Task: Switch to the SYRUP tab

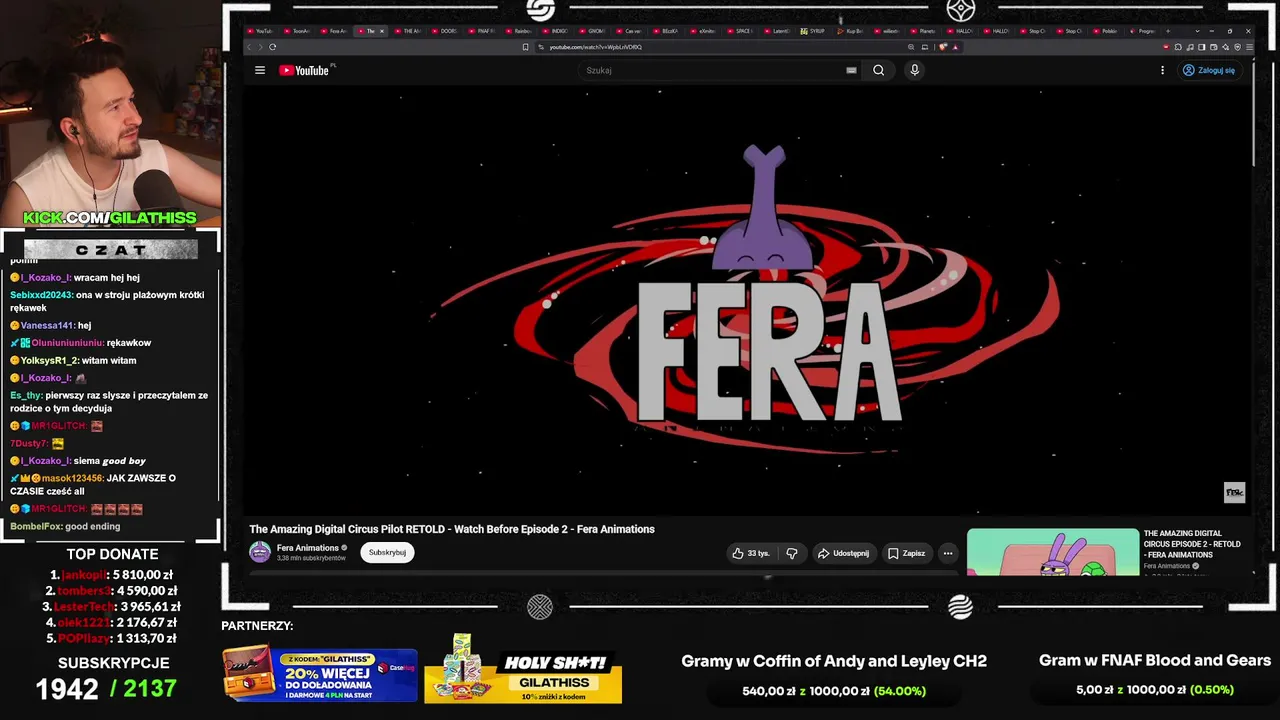Action: pos(815,31)
